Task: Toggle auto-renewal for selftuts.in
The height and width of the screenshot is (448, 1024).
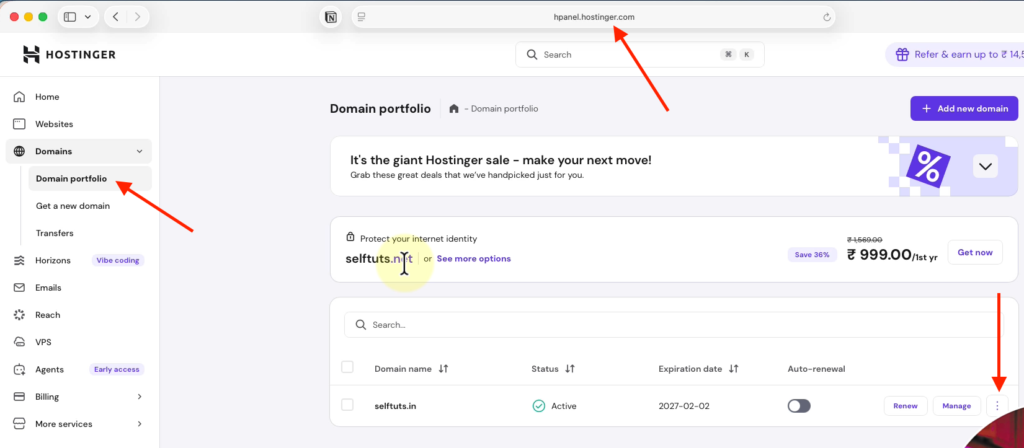Action: tap(799, 405)
